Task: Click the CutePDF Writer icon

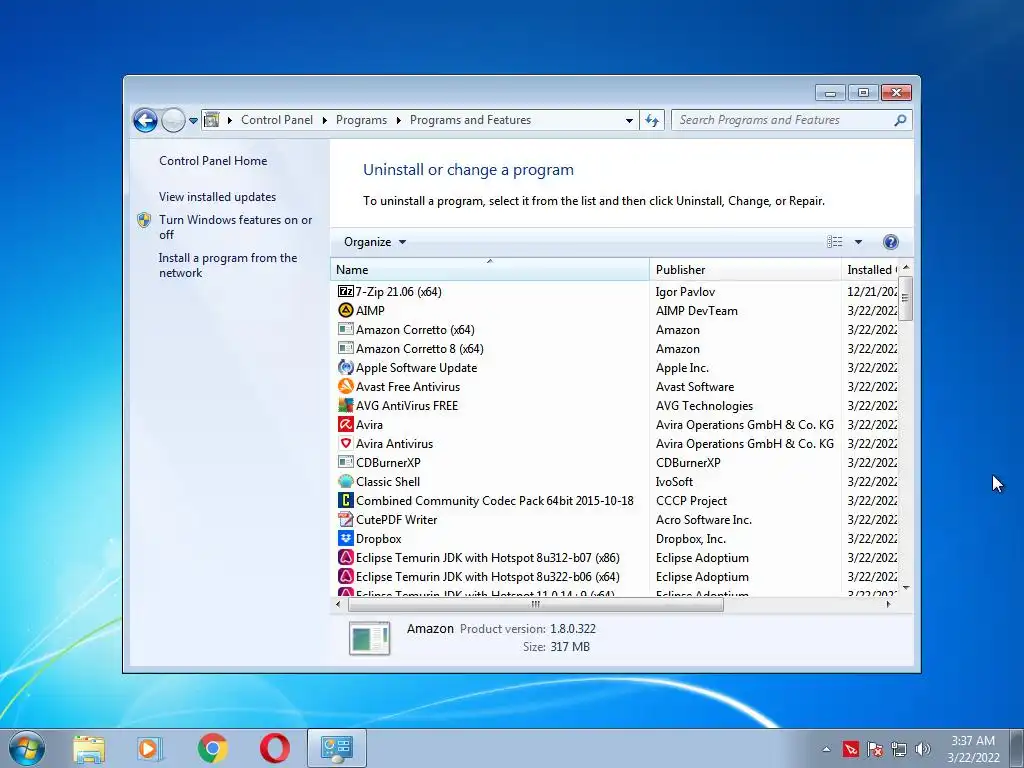Action: click(345, 519)
